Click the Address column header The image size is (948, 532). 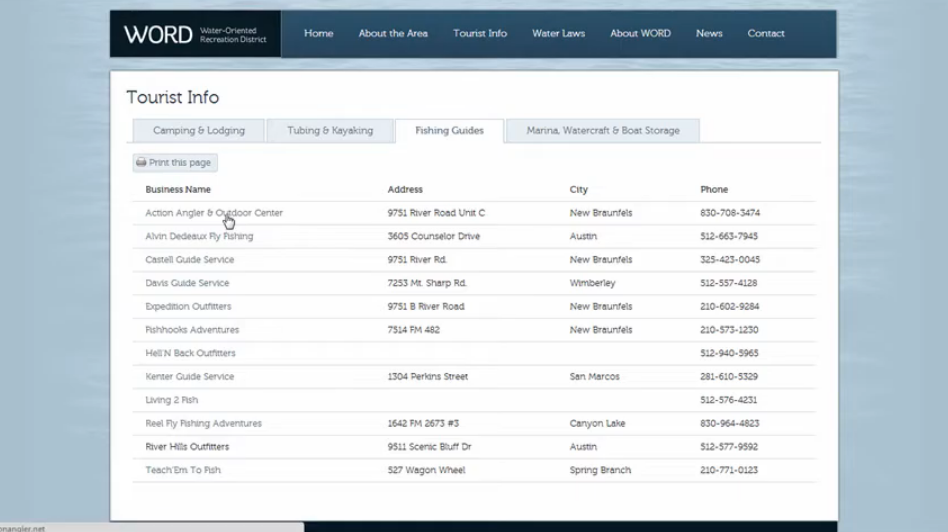[405, 189]
